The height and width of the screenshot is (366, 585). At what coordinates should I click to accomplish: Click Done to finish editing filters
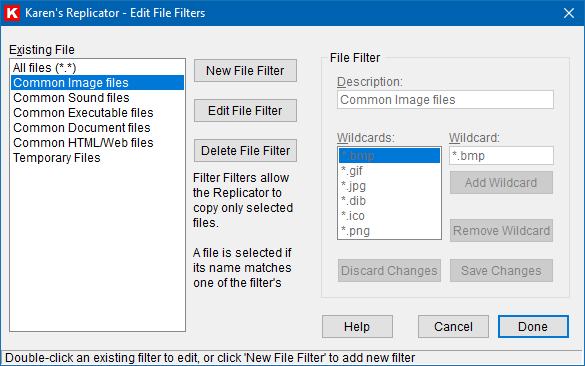[x=533, y=326]
